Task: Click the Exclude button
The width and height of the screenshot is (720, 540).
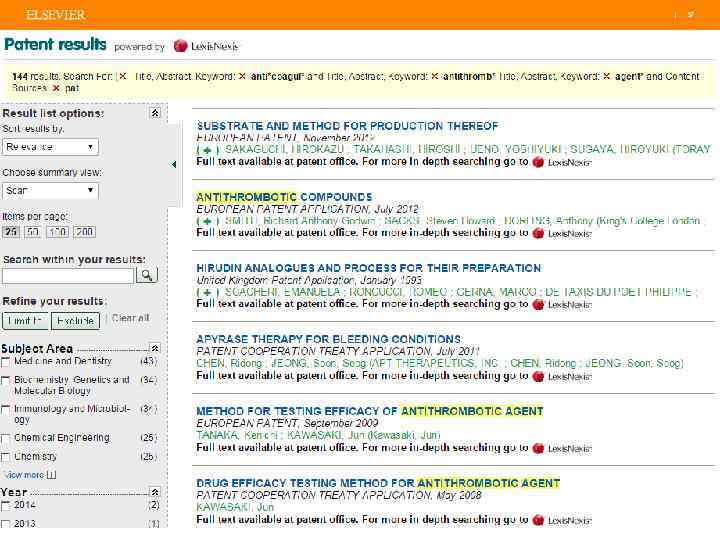Action: (75, 321)
